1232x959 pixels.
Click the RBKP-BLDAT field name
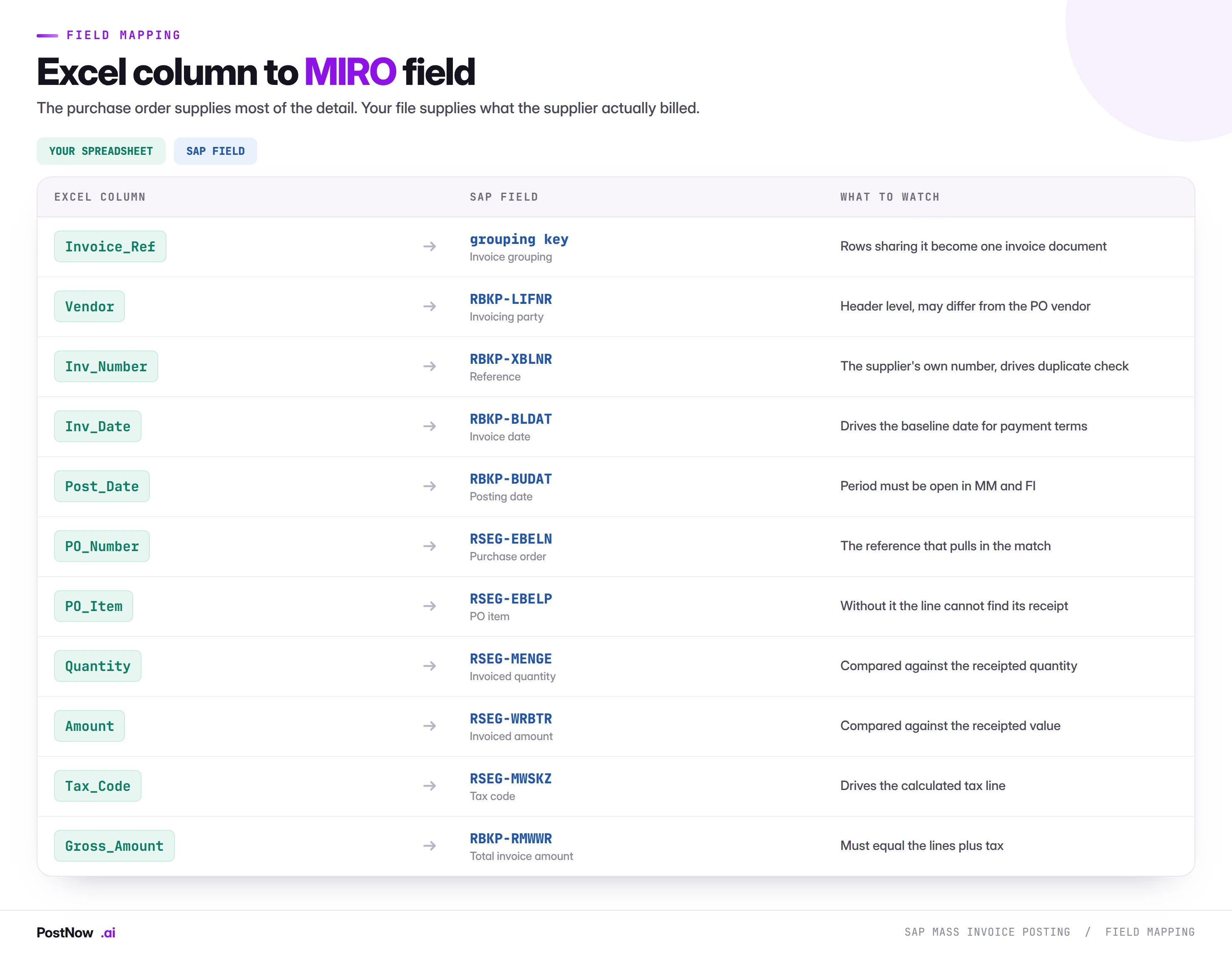coord(511,419)
